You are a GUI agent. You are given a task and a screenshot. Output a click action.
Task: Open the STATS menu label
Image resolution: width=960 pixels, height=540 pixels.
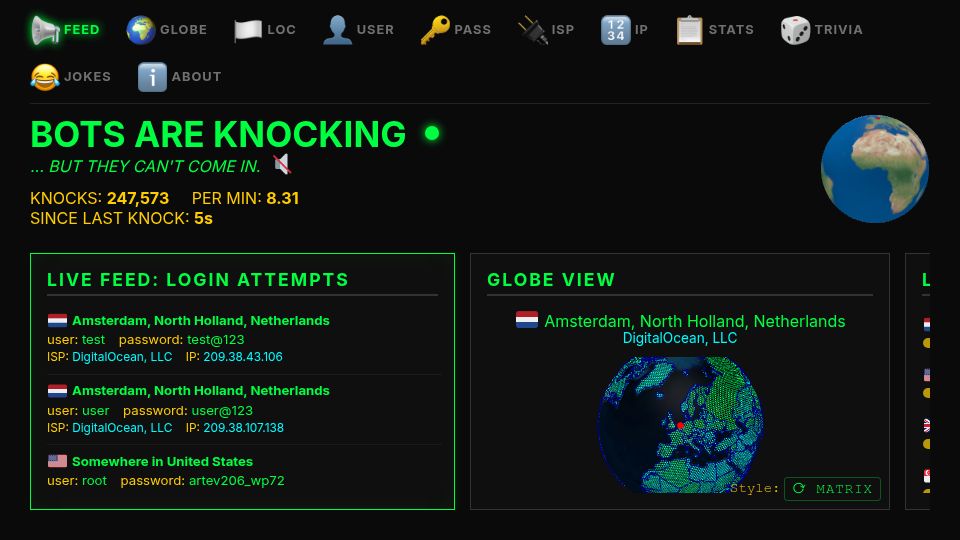click(x=731, y=30)
